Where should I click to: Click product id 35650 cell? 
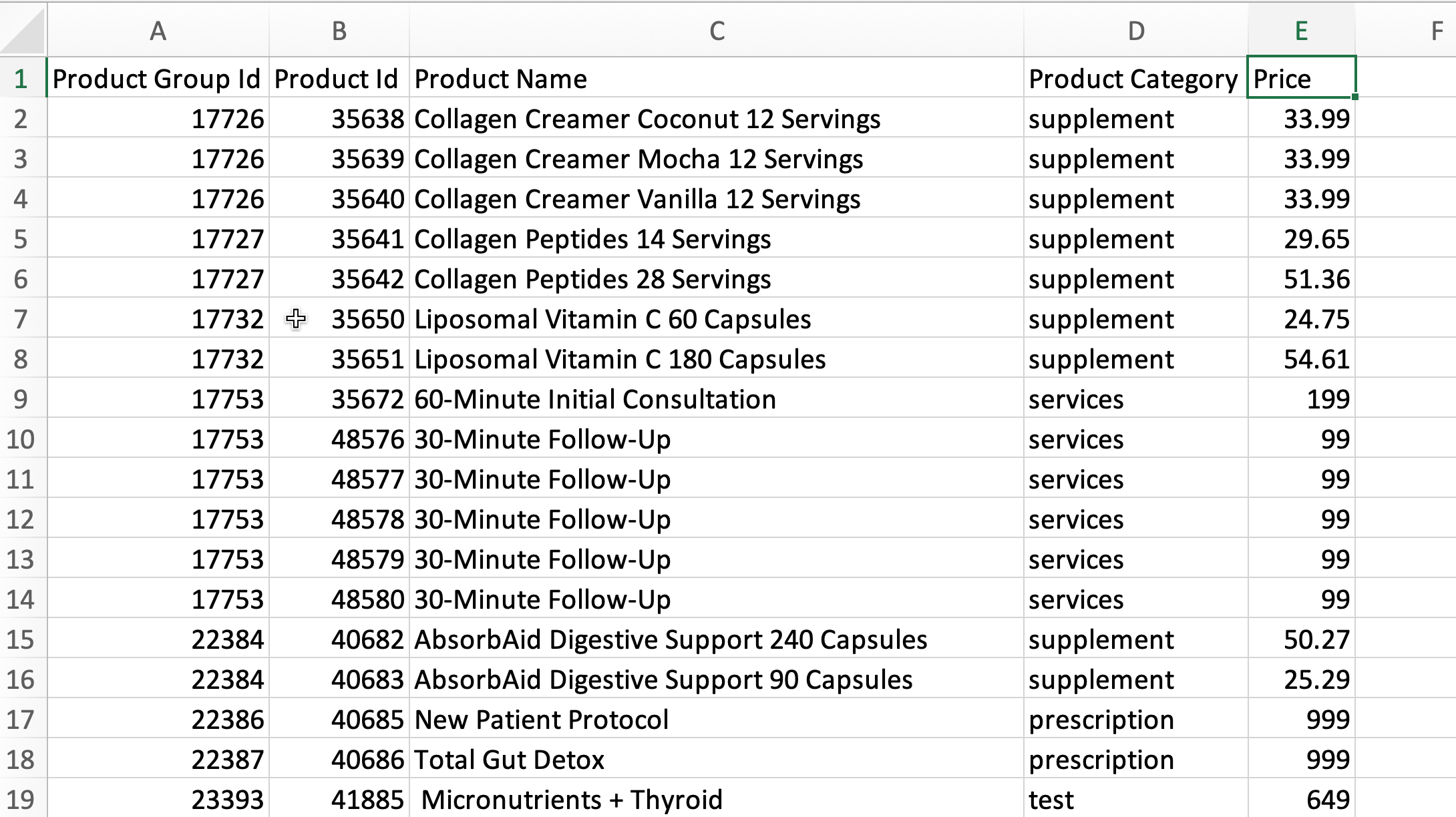339,319
